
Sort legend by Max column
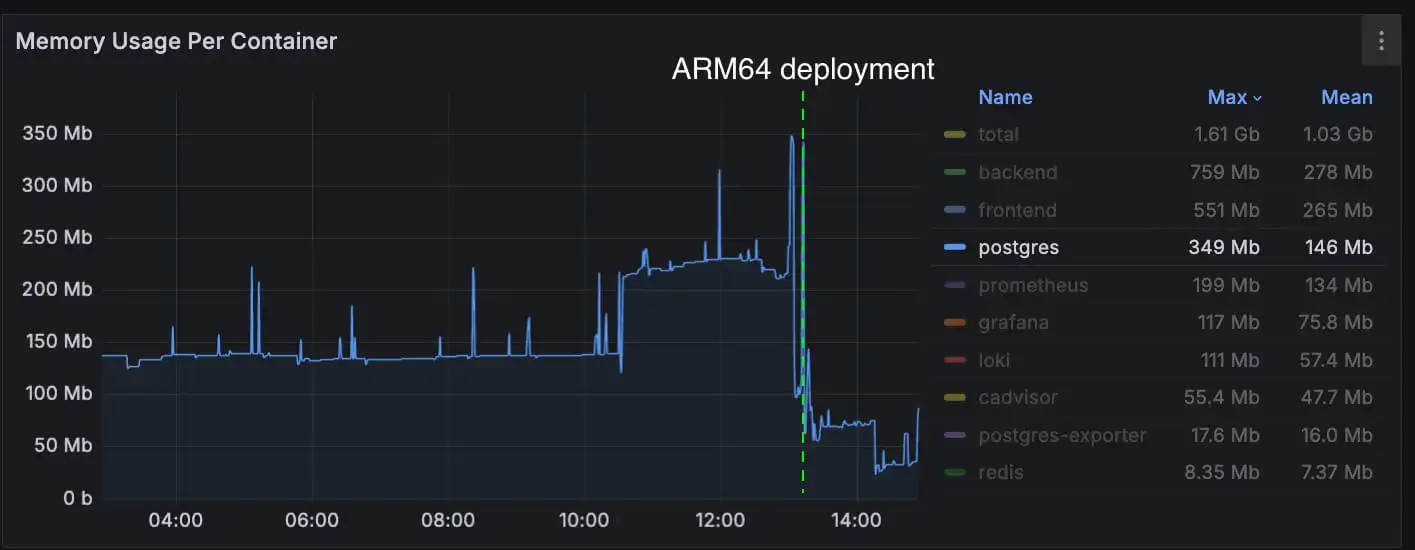click(1227, 97)
